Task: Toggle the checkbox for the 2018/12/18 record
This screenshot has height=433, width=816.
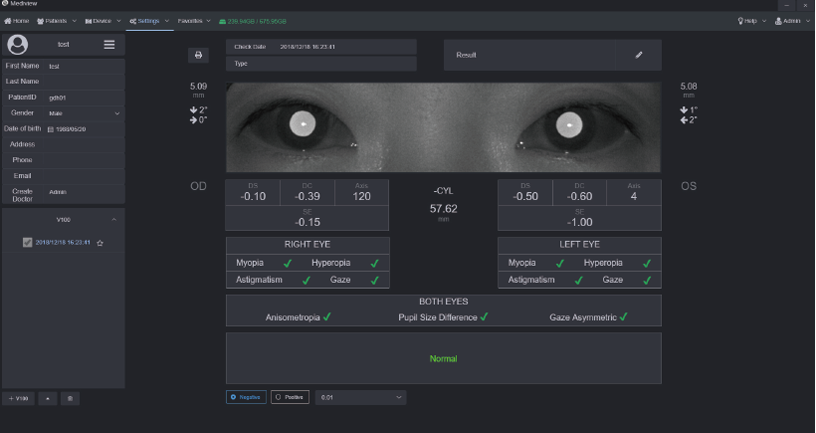Action: [28, 242]
